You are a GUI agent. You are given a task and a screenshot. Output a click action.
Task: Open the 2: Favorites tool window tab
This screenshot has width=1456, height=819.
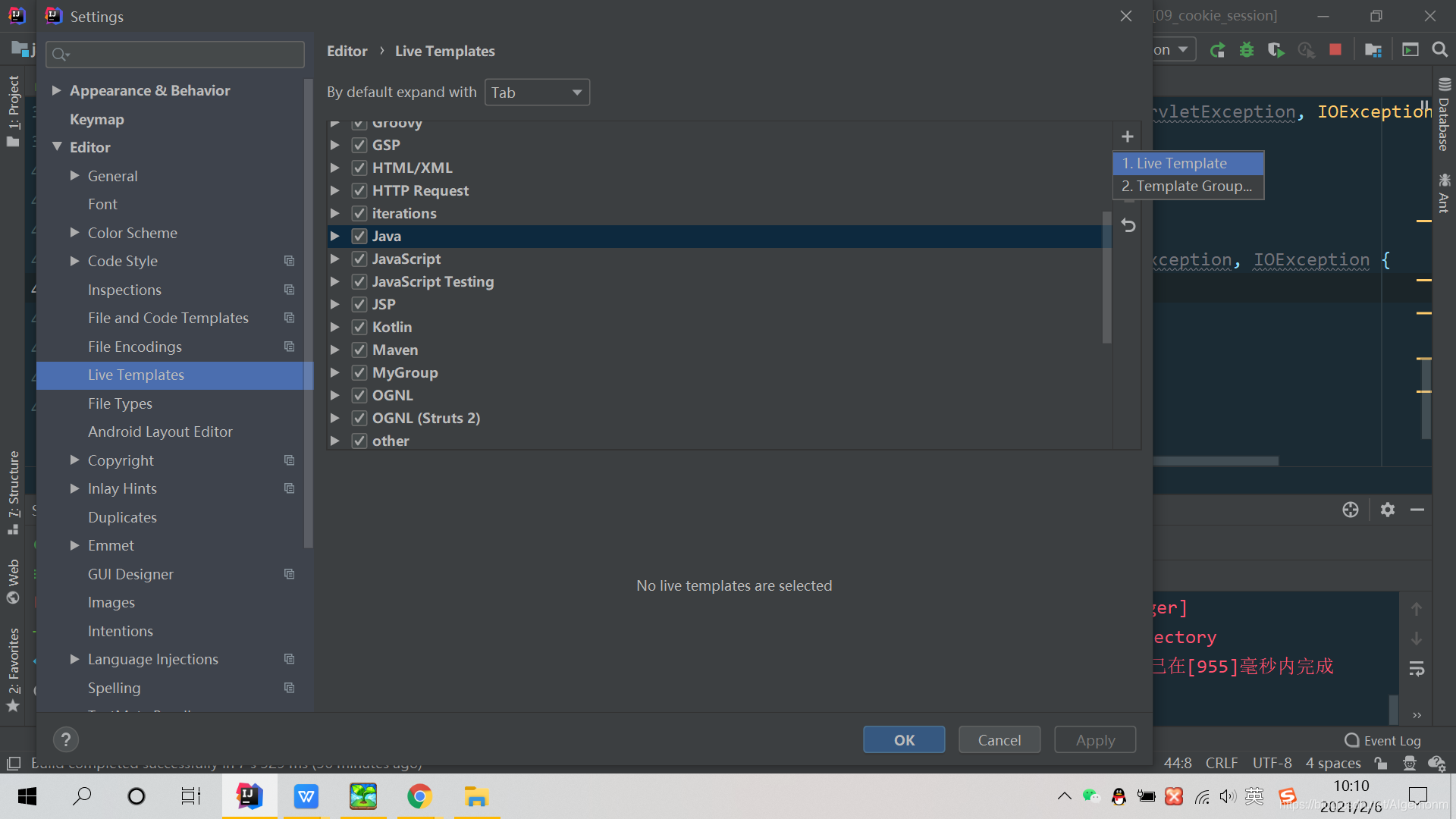click(x=14, y=670)
